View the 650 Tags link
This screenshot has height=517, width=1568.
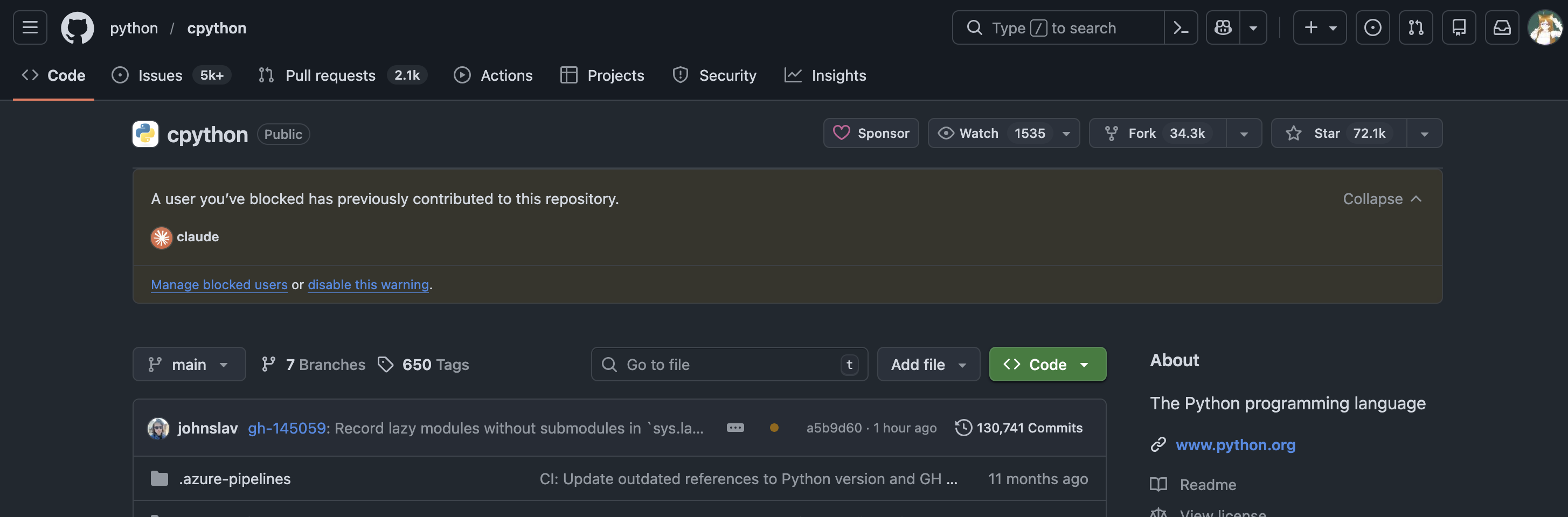click(424, 365)
